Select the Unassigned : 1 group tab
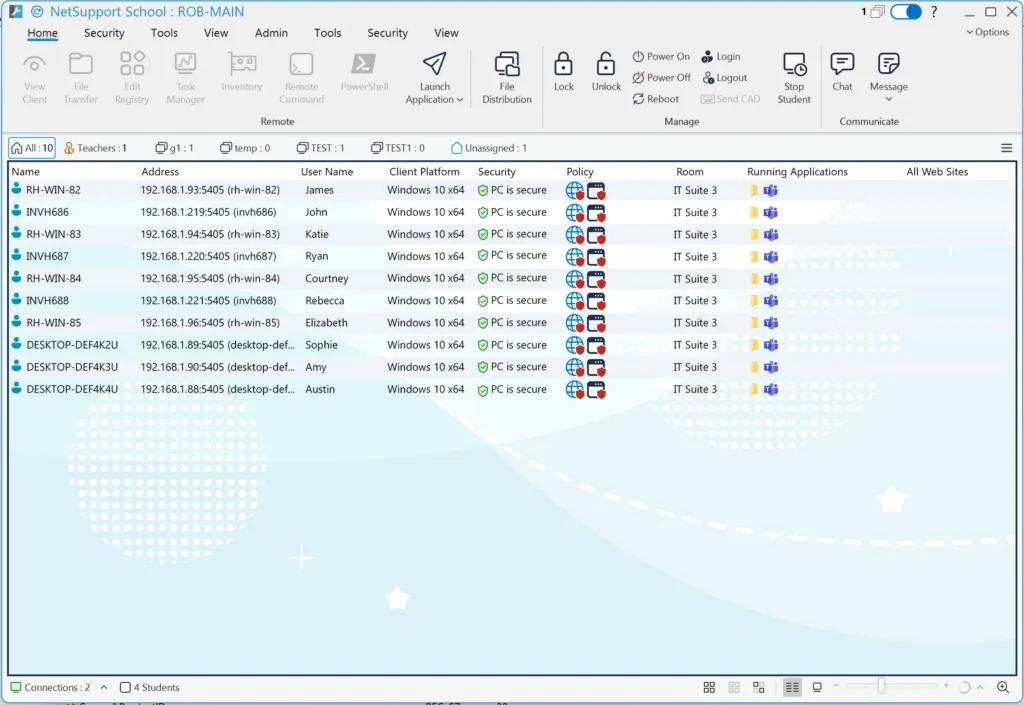Viewport: 1024px width, 705px height. coord(488,148)
